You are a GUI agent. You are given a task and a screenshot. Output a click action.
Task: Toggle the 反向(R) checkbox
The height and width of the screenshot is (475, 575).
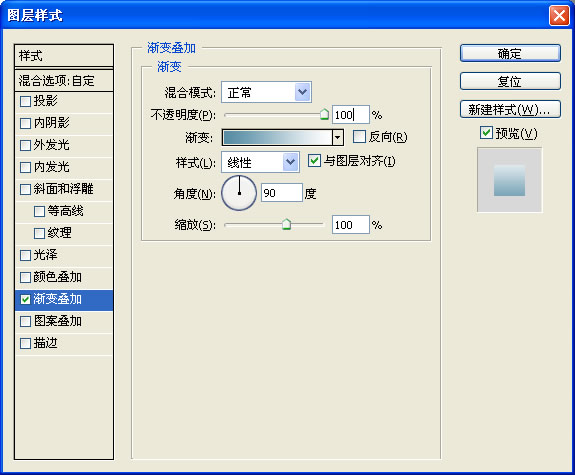coord(359,136)
